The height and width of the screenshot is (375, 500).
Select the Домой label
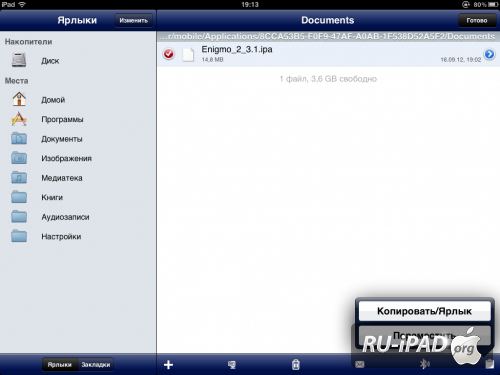53,100
